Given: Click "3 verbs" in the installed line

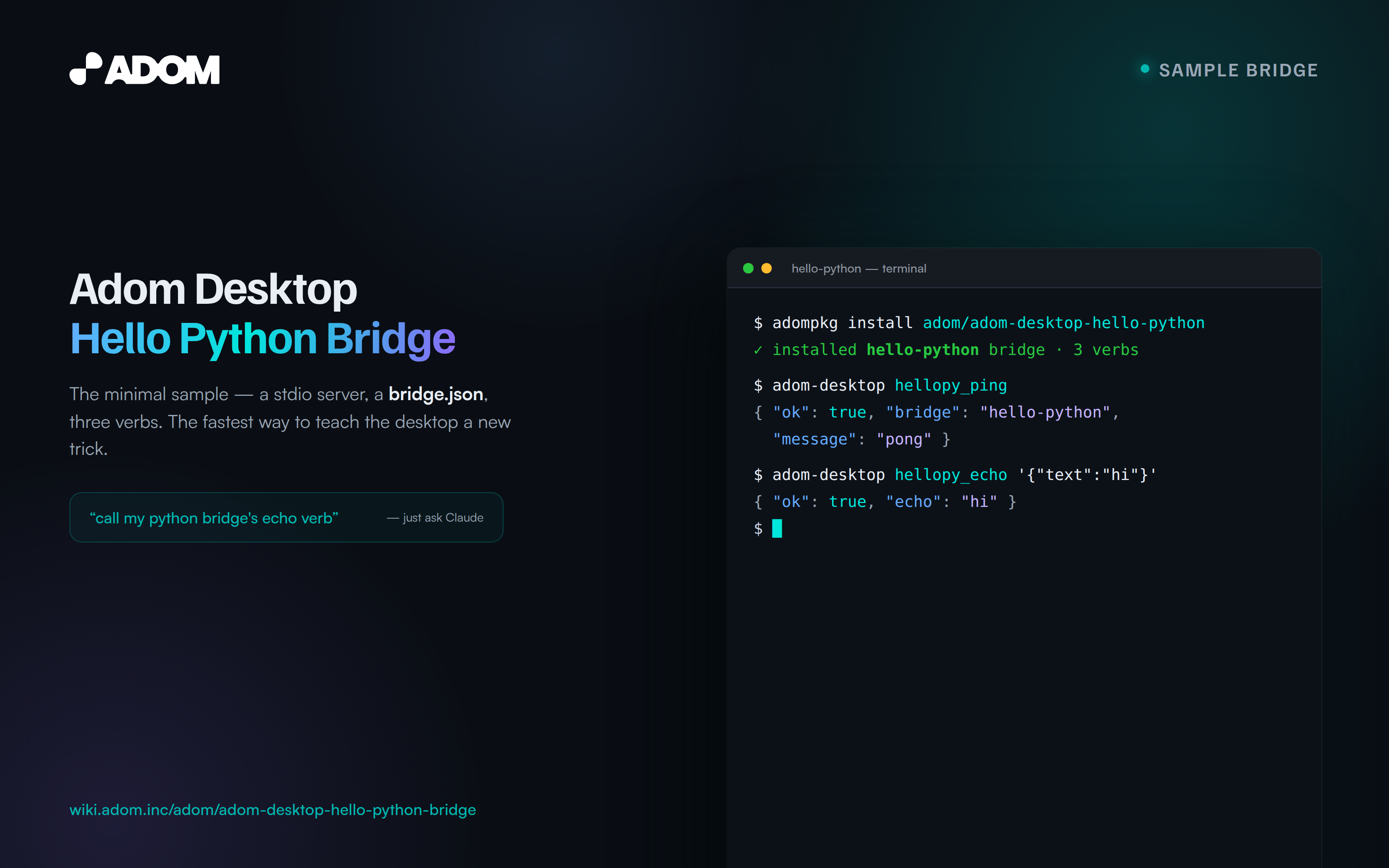Looking at the screenshot, I should click(x=1106, y=350).
